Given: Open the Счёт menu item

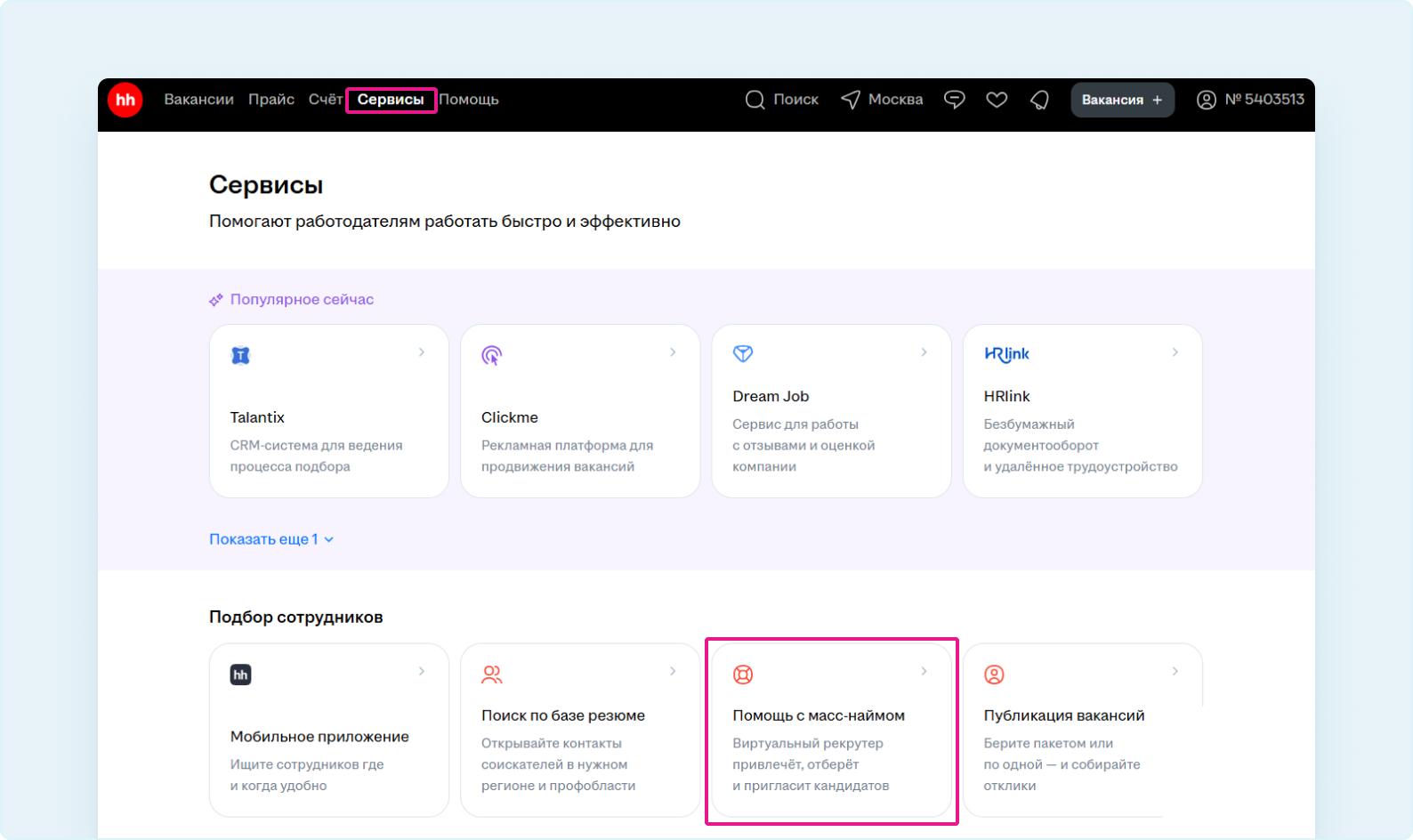Looking at the screenshot, I should 326,100.
